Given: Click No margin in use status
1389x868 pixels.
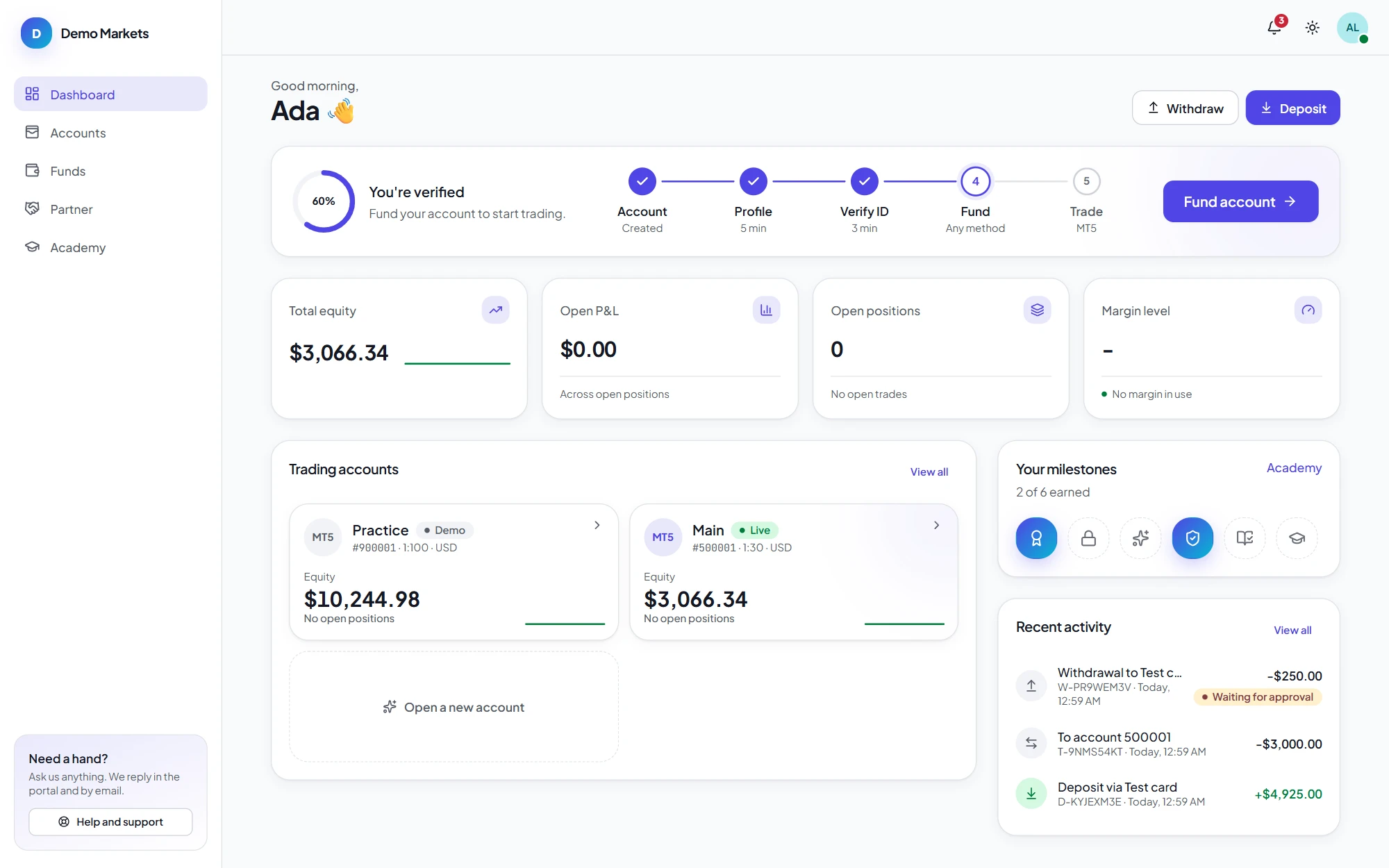Looking at the screenshot, I should coord(1147,394).
